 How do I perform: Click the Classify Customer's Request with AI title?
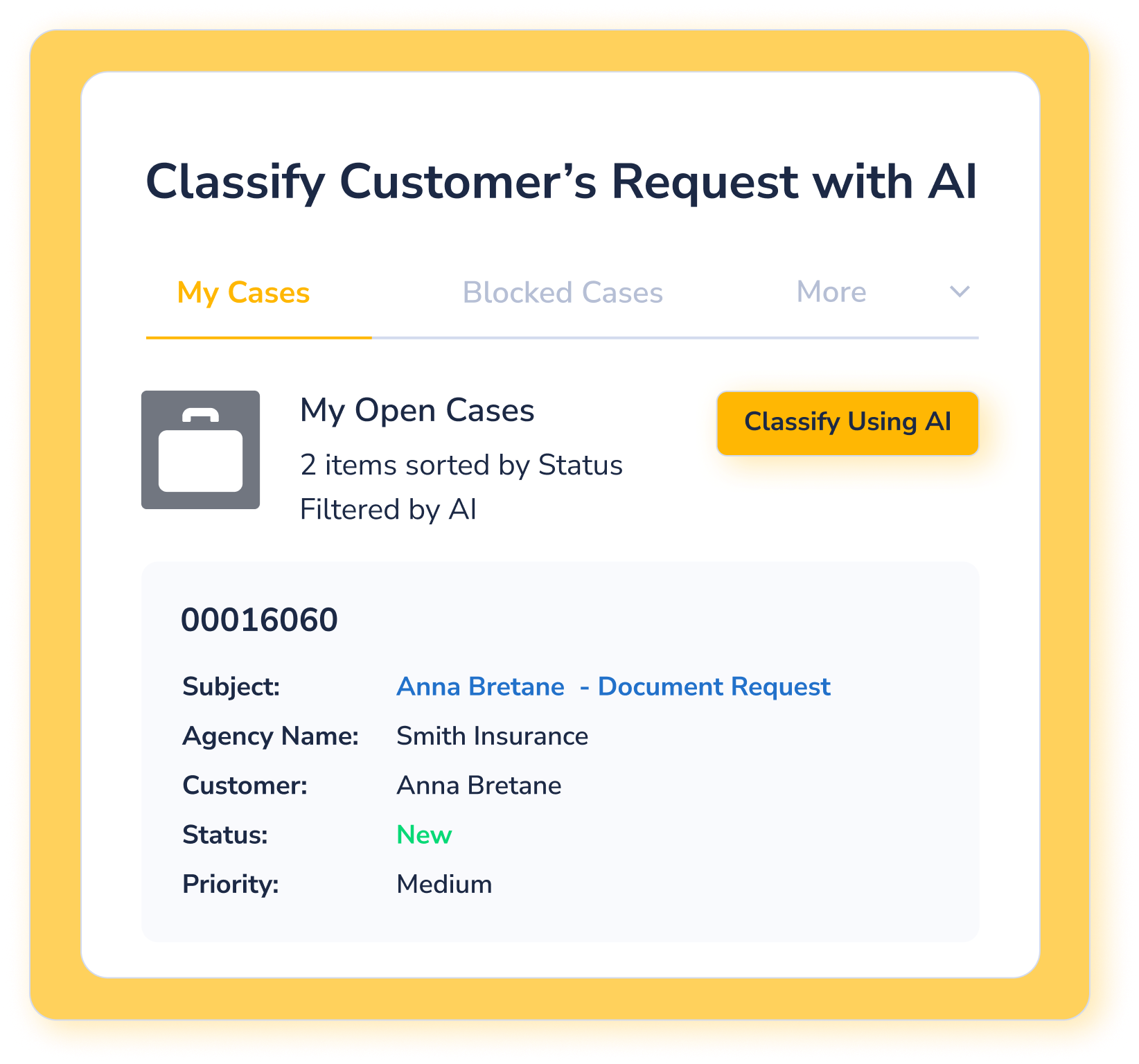click(561, 181)
